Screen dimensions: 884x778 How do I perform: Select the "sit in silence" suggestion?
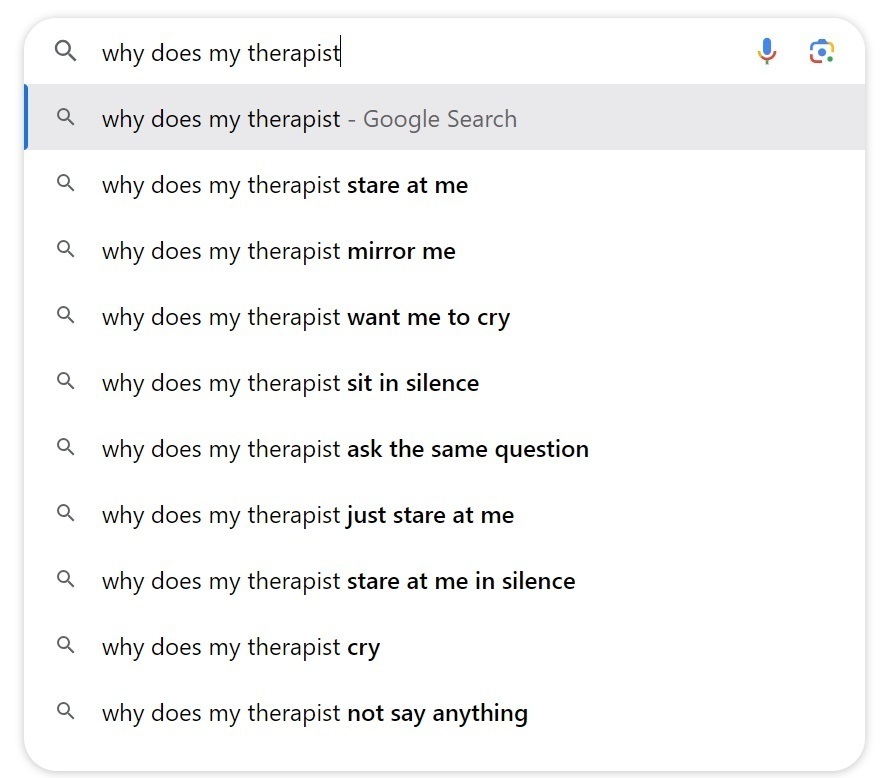[288, 382]
